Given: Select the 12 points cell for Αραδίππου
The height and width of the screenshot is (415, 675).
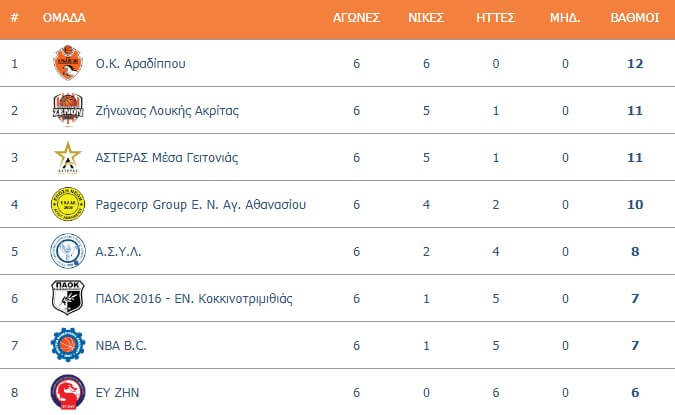Looking at the screenshot, I should pos(635,64).
